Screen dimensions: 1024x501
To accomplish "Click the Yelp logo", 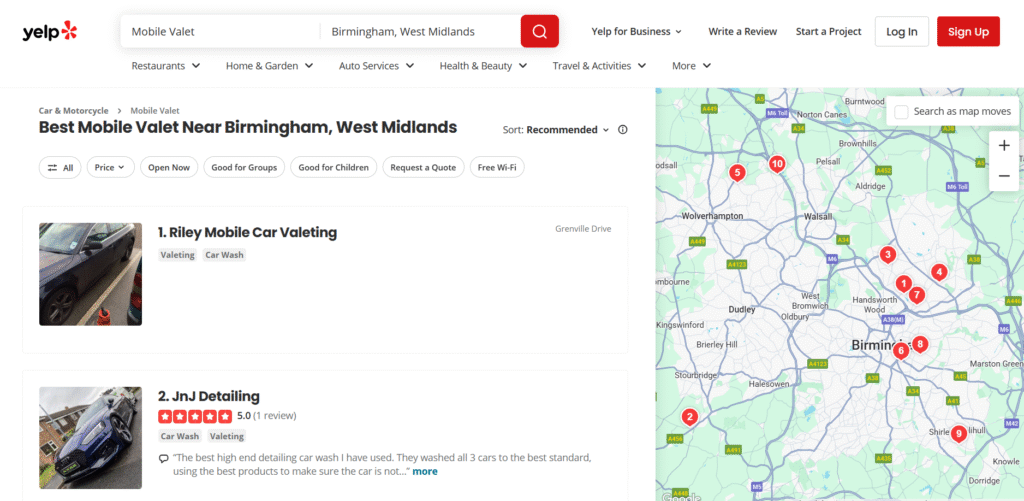I will tap(49, 32).
